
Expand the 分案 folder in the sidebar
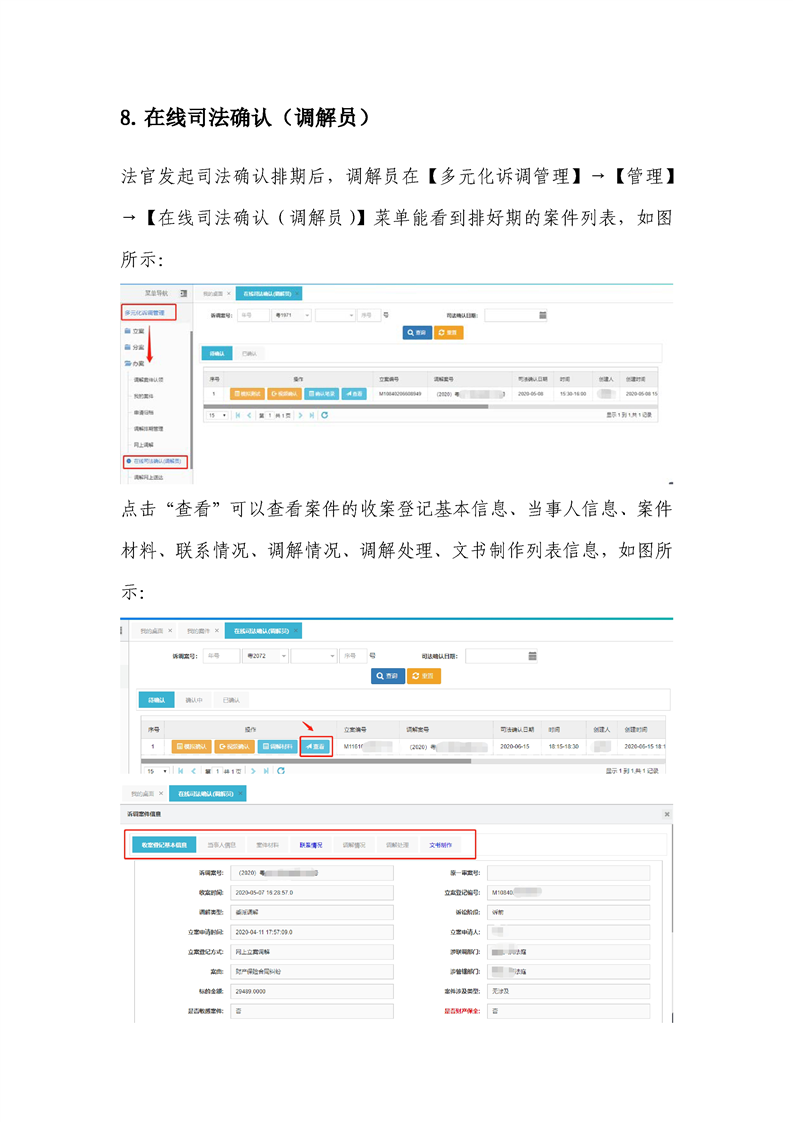(135, 347)
